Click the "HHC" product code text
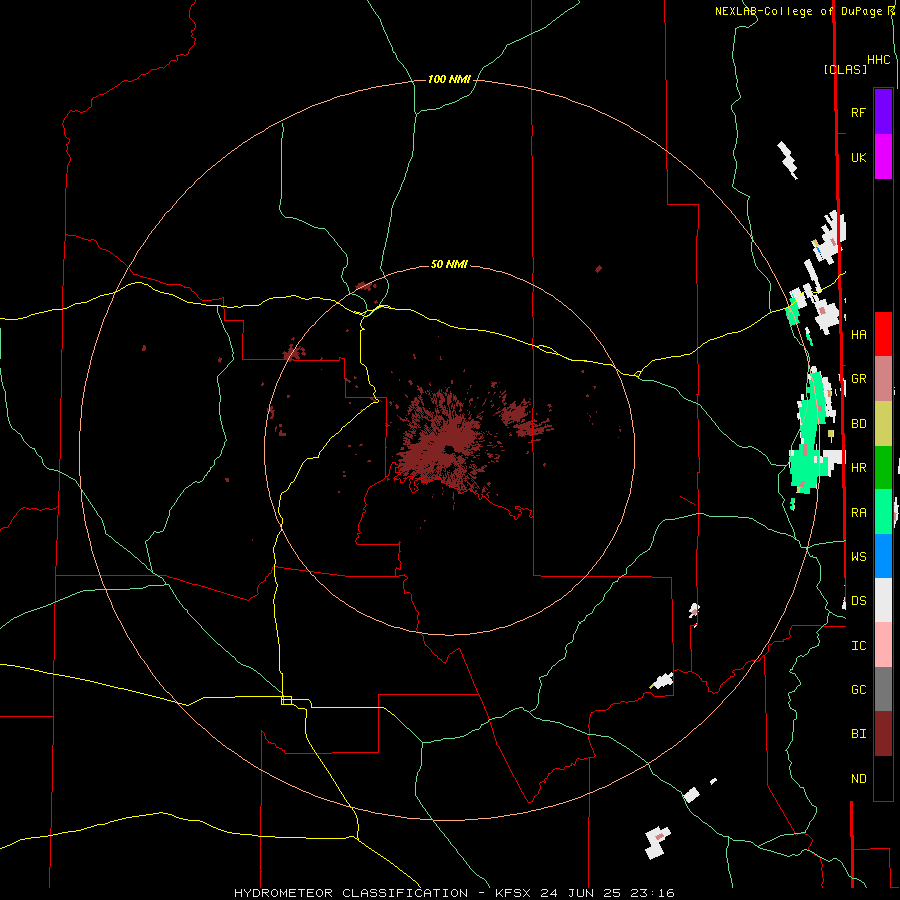 879,60
